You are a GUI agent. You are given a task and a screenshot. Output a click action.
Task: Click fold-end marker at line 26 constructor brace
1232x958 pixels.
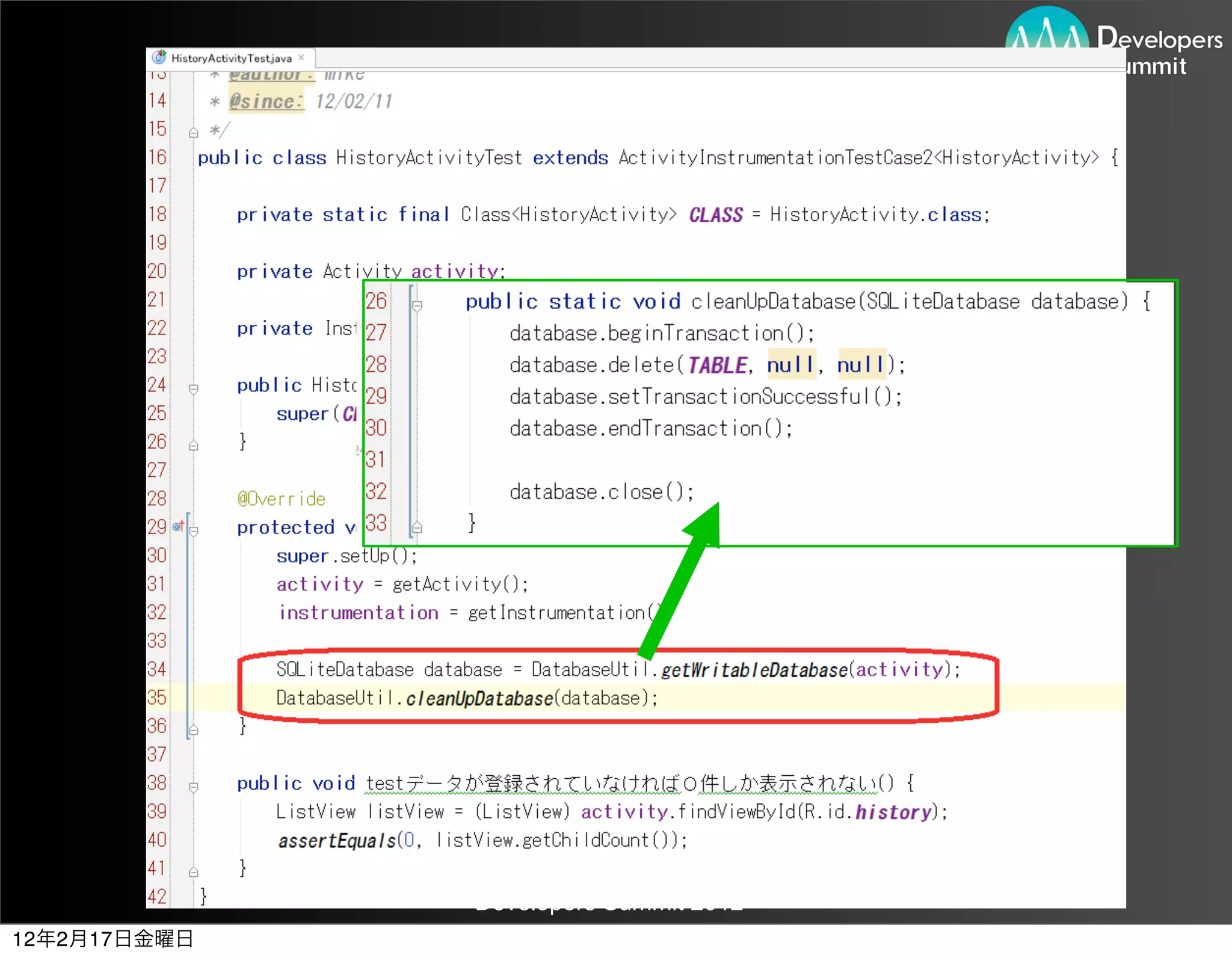pyautogui.click(x=194, y=446)
